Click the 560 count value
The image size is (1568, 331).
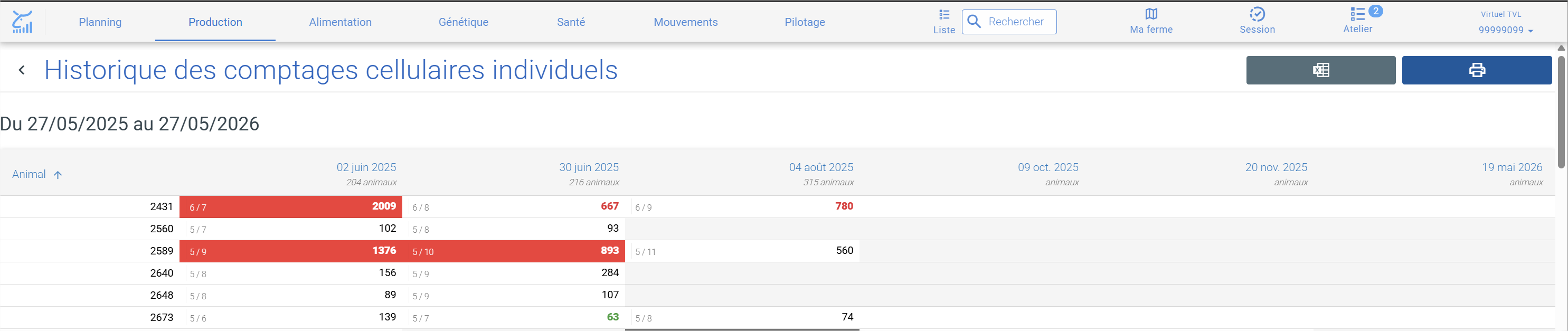(x=844, y=251)
